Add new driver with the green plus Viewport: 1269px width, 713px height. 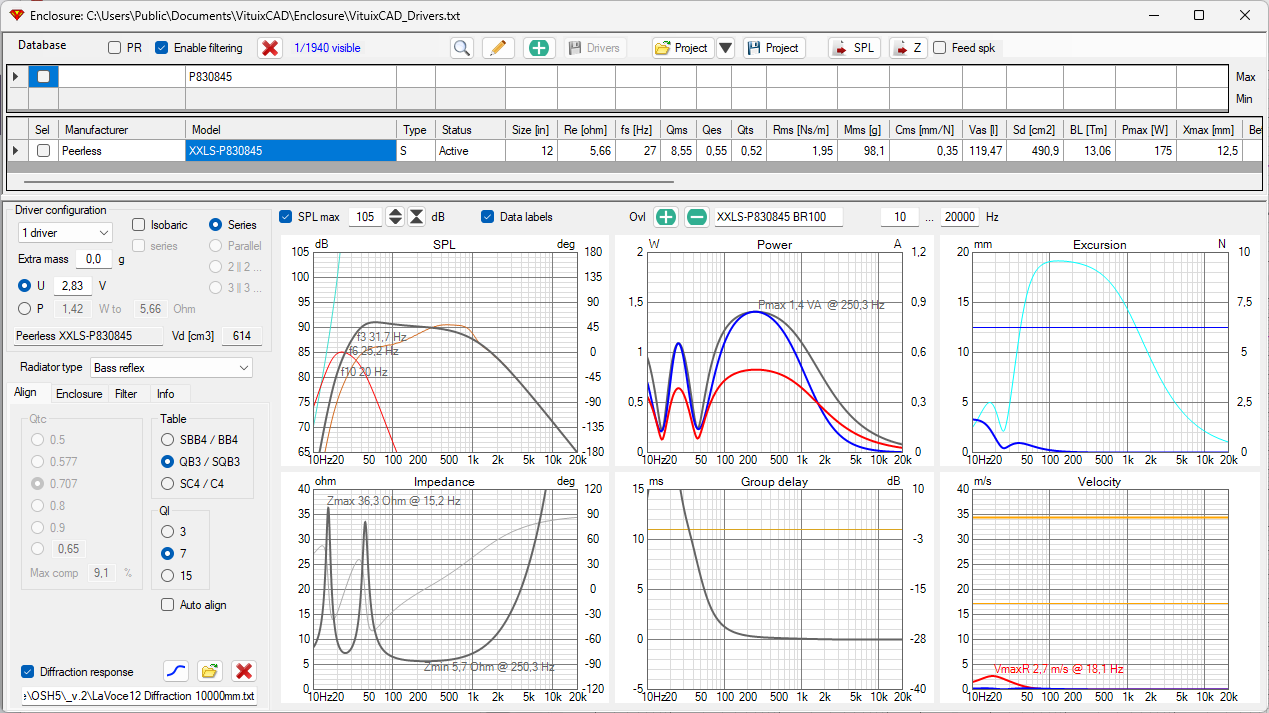click(539, 48)
